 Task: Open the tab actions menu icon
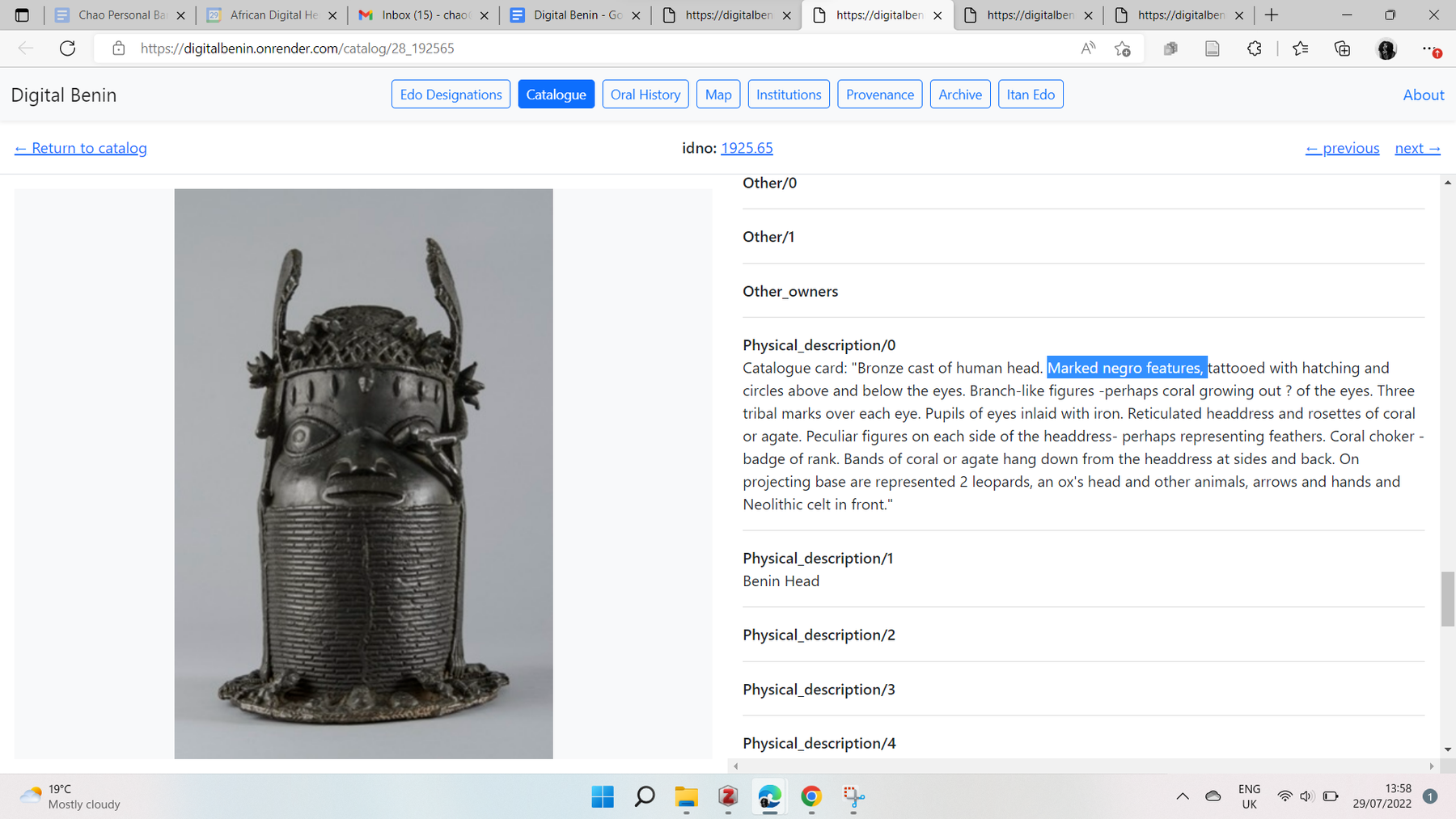(22, 15)
